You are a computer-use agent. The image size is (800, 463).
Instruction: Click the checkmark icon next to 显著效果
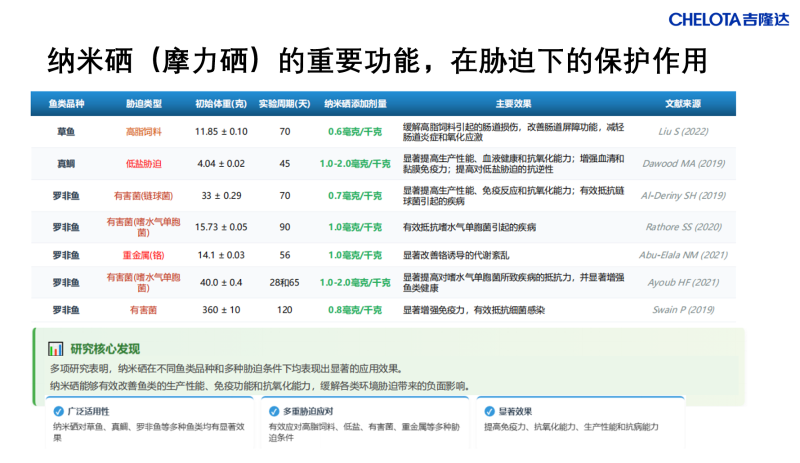coord(488,411)
